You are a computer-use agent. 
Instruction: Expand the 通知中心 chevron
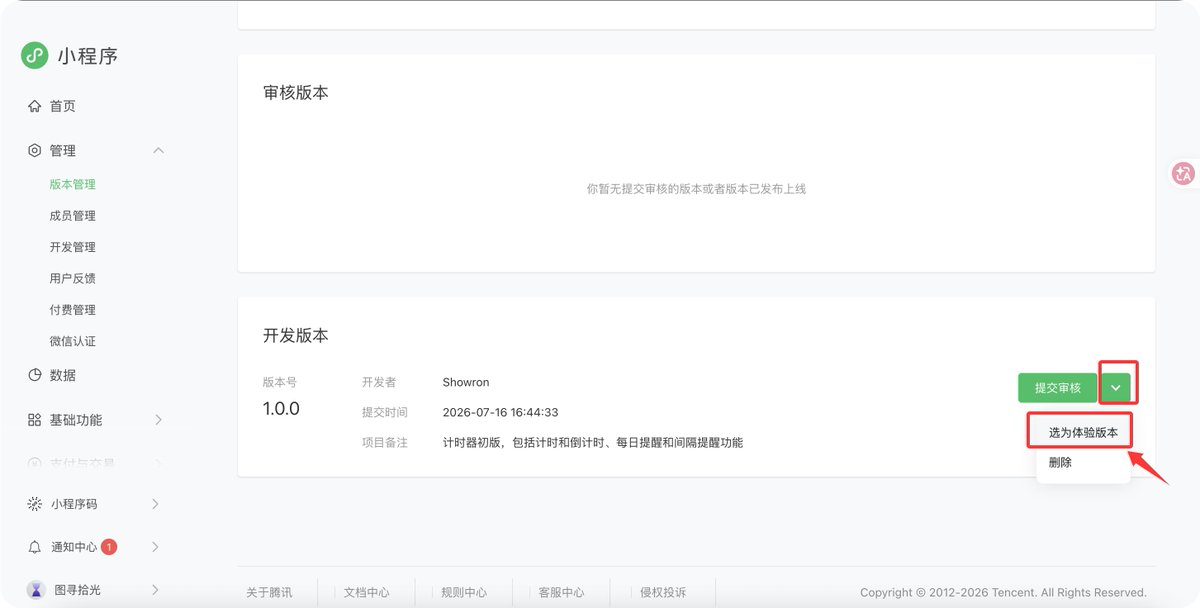click(x=155, y=547)
